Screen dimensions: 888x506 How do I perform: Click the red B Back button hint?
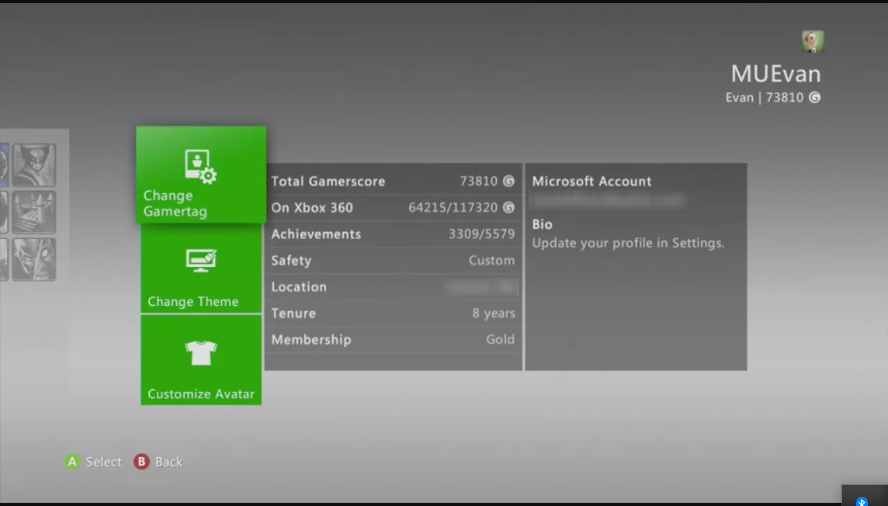click(x=141, y=462)
